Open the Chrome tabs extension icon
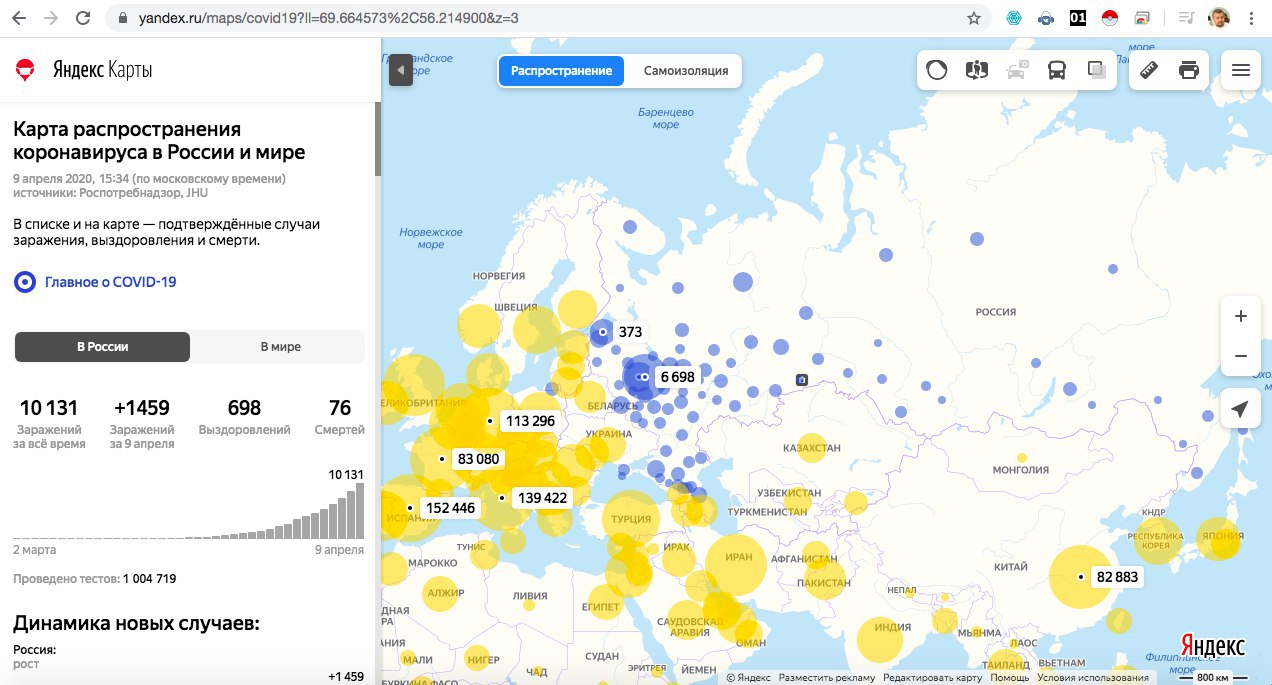This screenshot has height=685, width=1272. (1141, 17)
